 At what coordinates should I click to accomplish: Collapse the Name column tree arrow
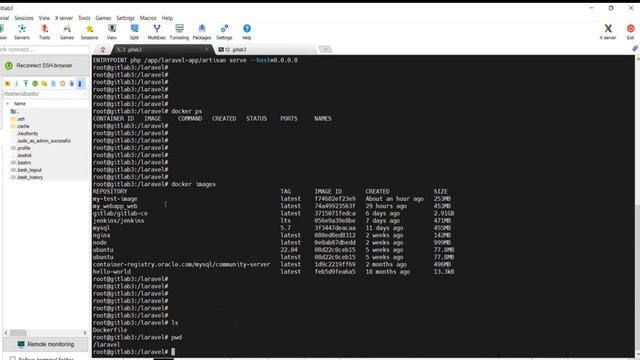[x=7, y=104]
